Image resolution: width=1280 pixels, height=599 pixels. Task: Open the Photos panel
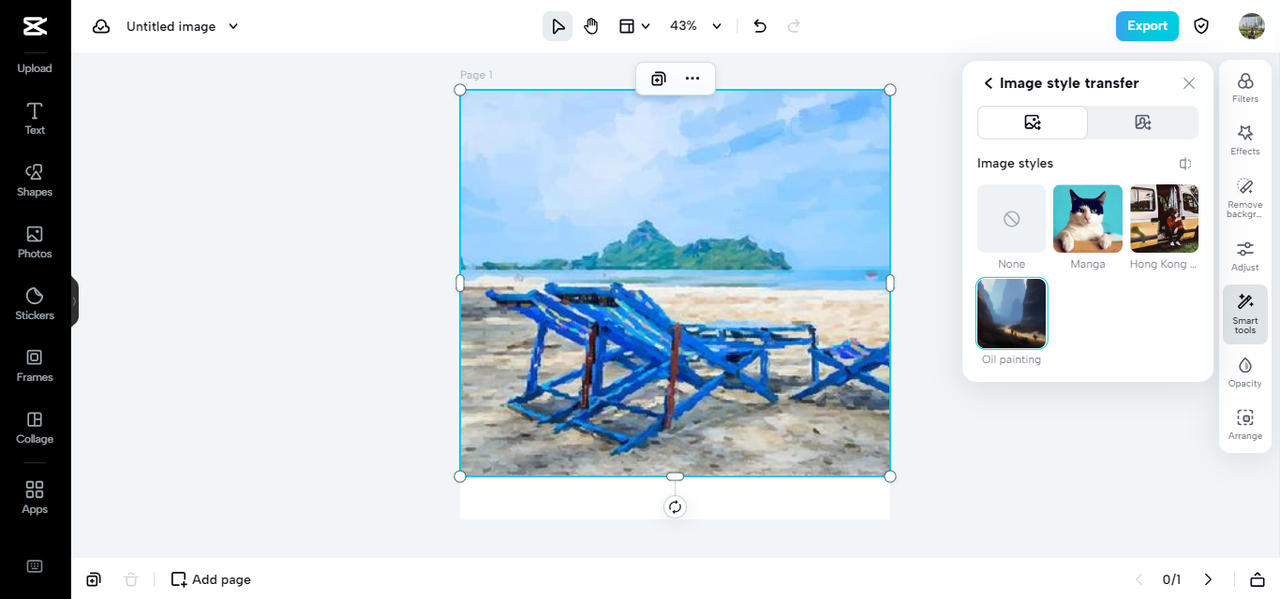pyautogui.click(x=35, y=242)
